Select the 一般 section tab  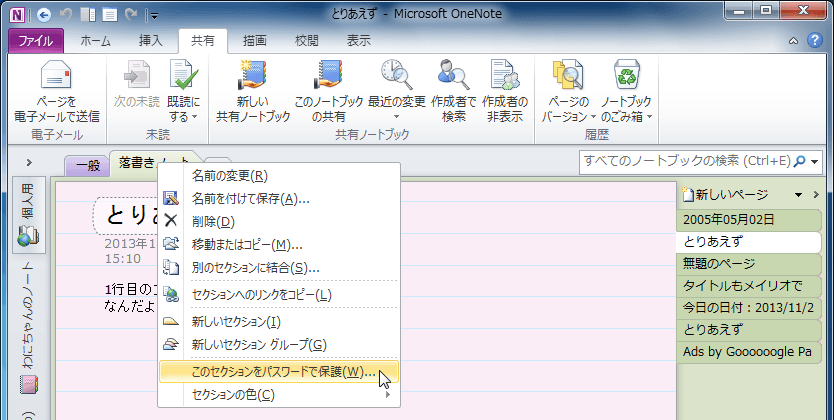pos(88,166)
